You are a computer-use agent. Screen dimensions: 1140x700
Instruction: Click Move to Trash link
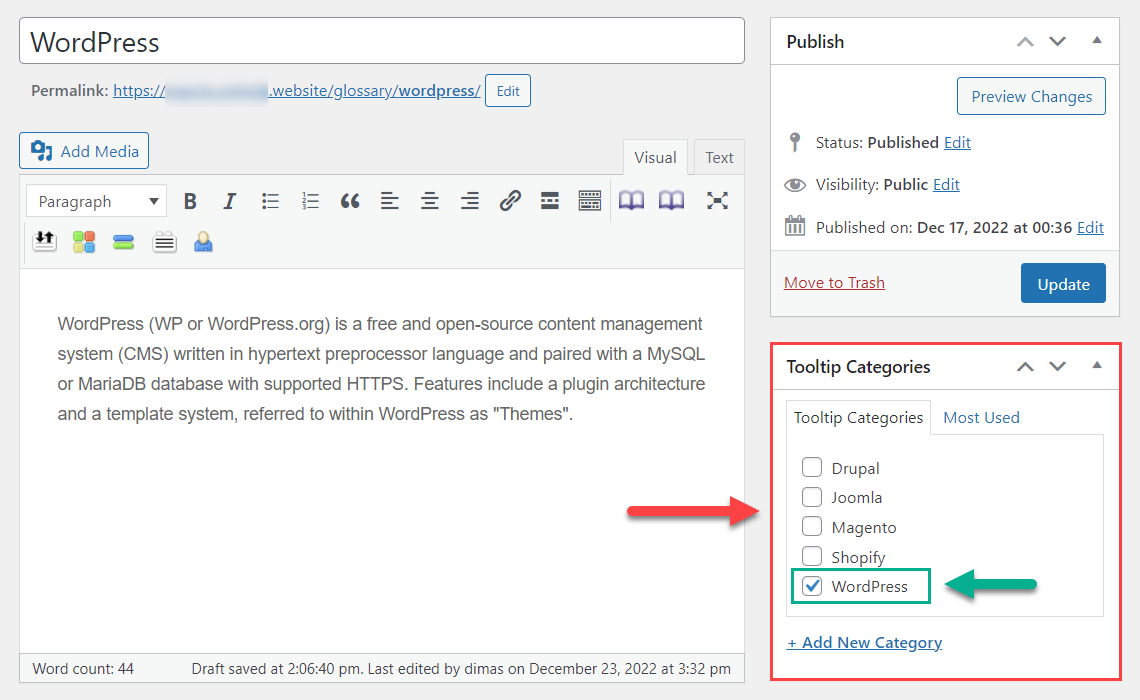[x=834, y=283]
